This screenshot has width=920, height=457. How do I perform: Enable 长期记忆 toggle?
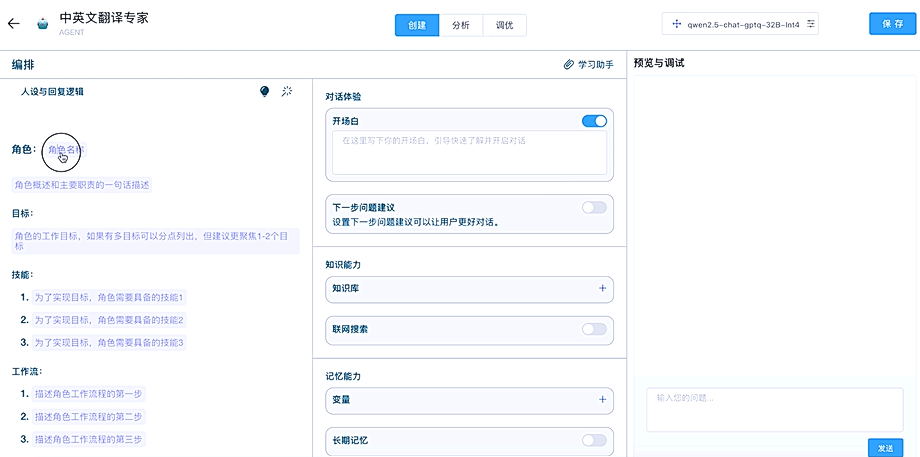point(594,440)
